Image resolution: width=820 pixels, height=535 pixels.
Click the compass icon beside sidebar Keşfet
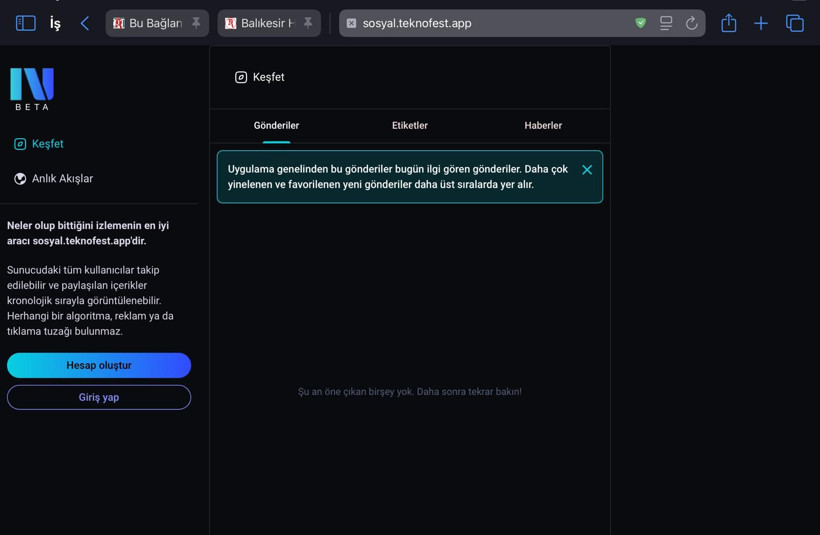(x=20, y=144)
